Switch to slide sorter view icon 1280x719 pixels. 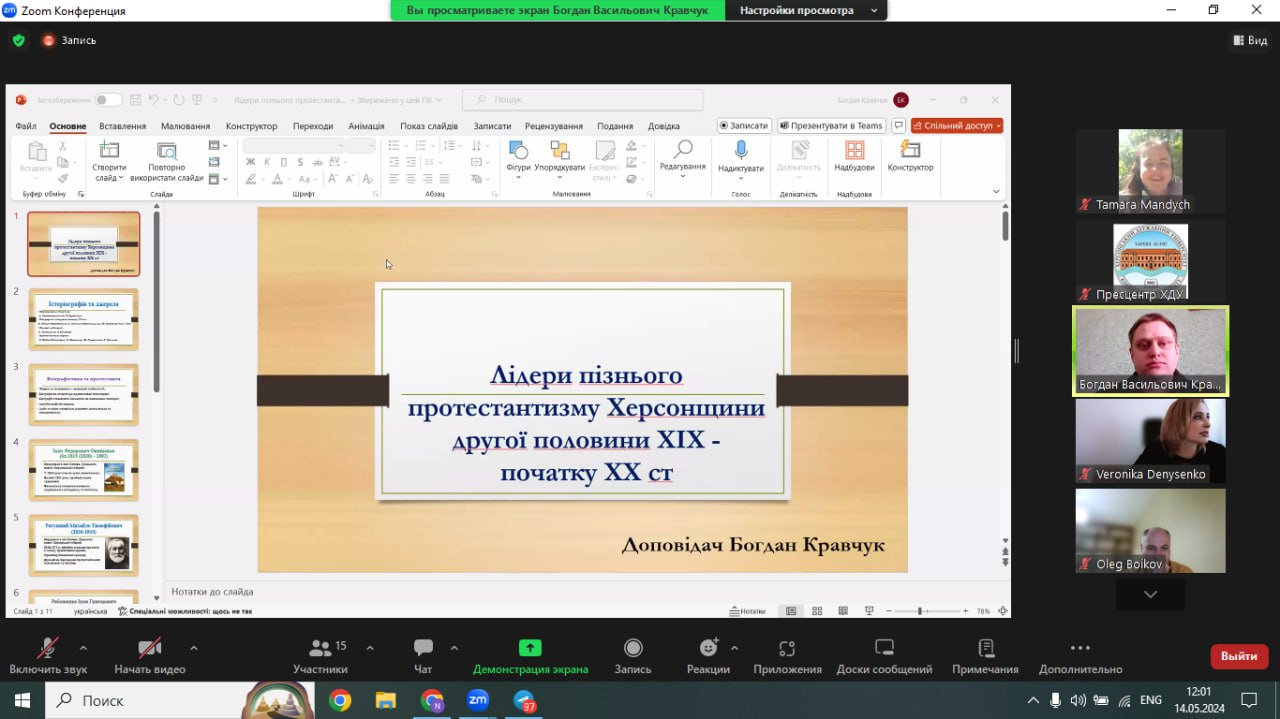point(817,611)
